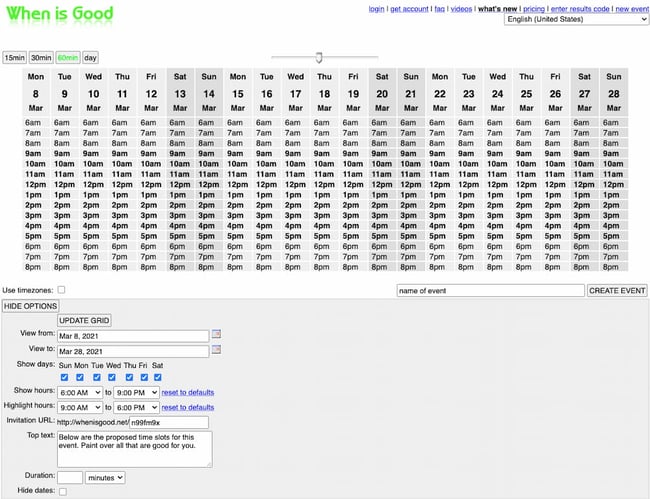Open the View from calendar picker icon

tap(216, 335)
